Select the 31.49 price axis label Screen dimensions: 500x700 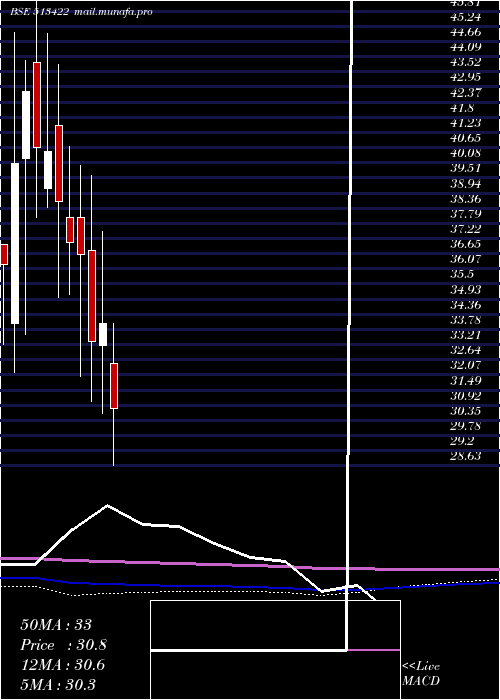click(x=466, y=381)
